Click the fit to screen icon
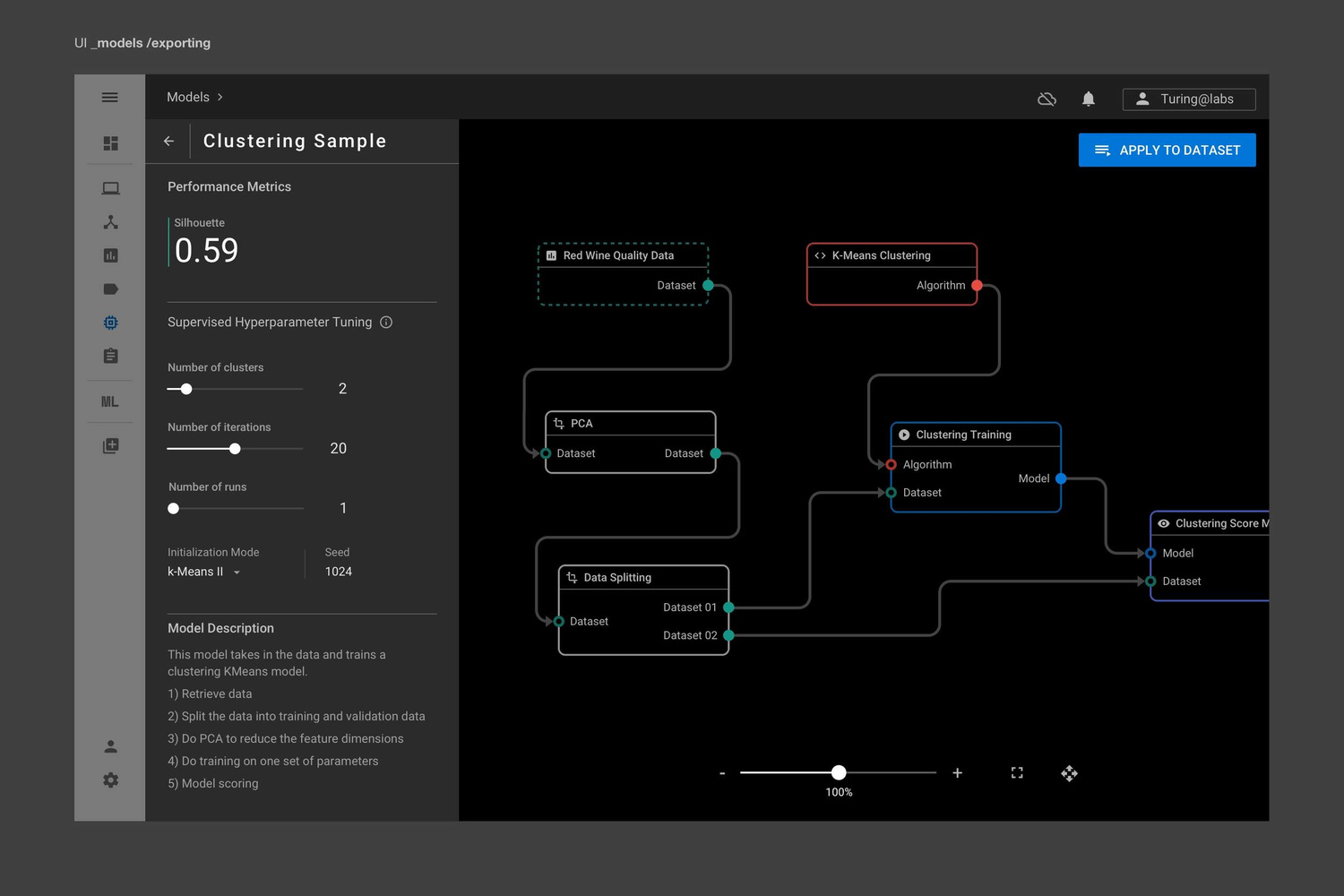1344x896 pixels. (1017, 772)
